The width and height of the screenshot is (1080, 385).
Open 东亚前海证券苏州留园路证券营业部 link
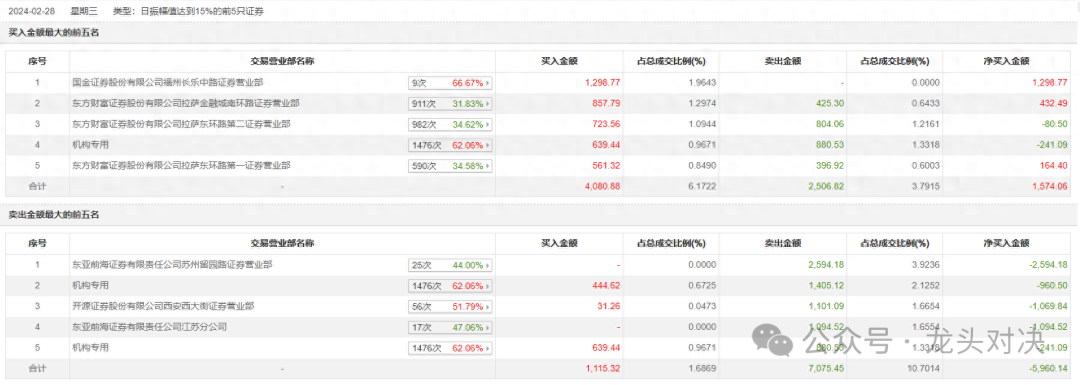click(x=172, y=264)
